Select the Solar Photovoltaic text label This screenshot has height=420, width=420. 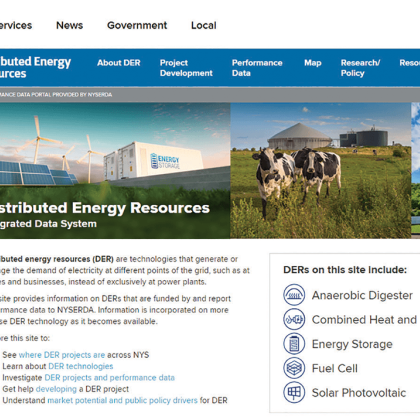pyautogui.click(x=359, y=393)
